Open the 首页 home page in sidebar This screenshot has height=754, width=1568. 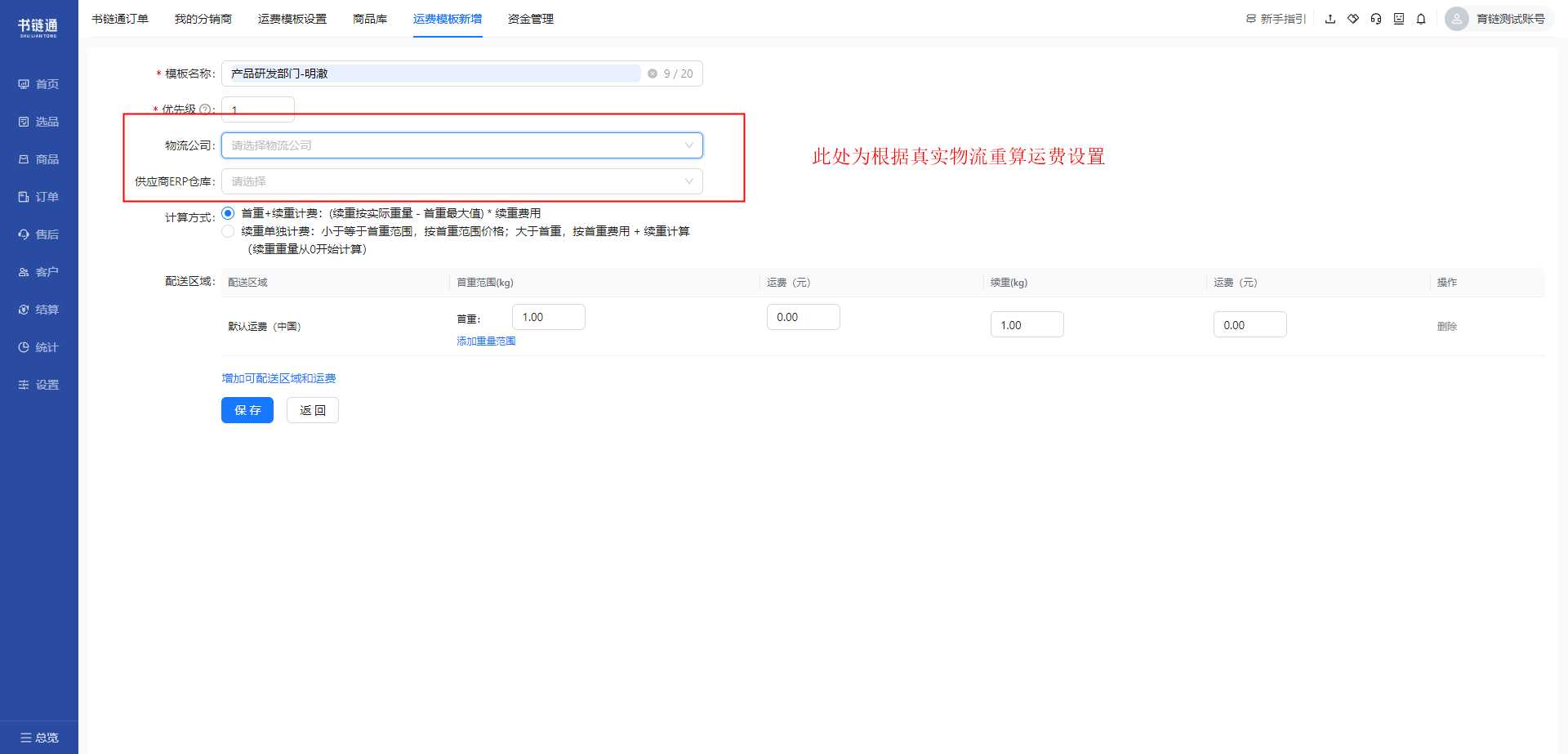pyautogui.click(x=38, y=84)
